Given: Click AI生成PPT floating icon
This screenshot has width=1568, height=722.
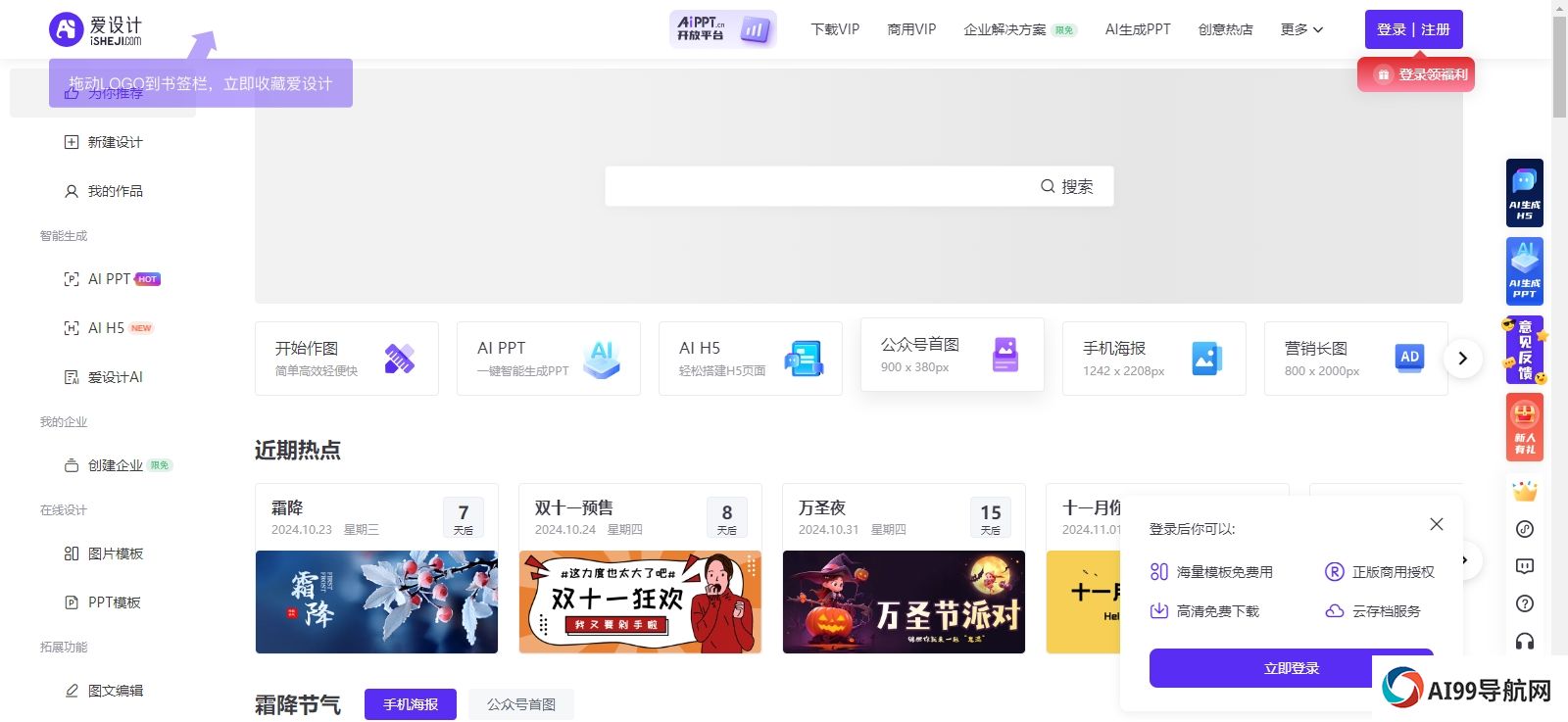Looking at the screenshot, I should [1525, 271].
